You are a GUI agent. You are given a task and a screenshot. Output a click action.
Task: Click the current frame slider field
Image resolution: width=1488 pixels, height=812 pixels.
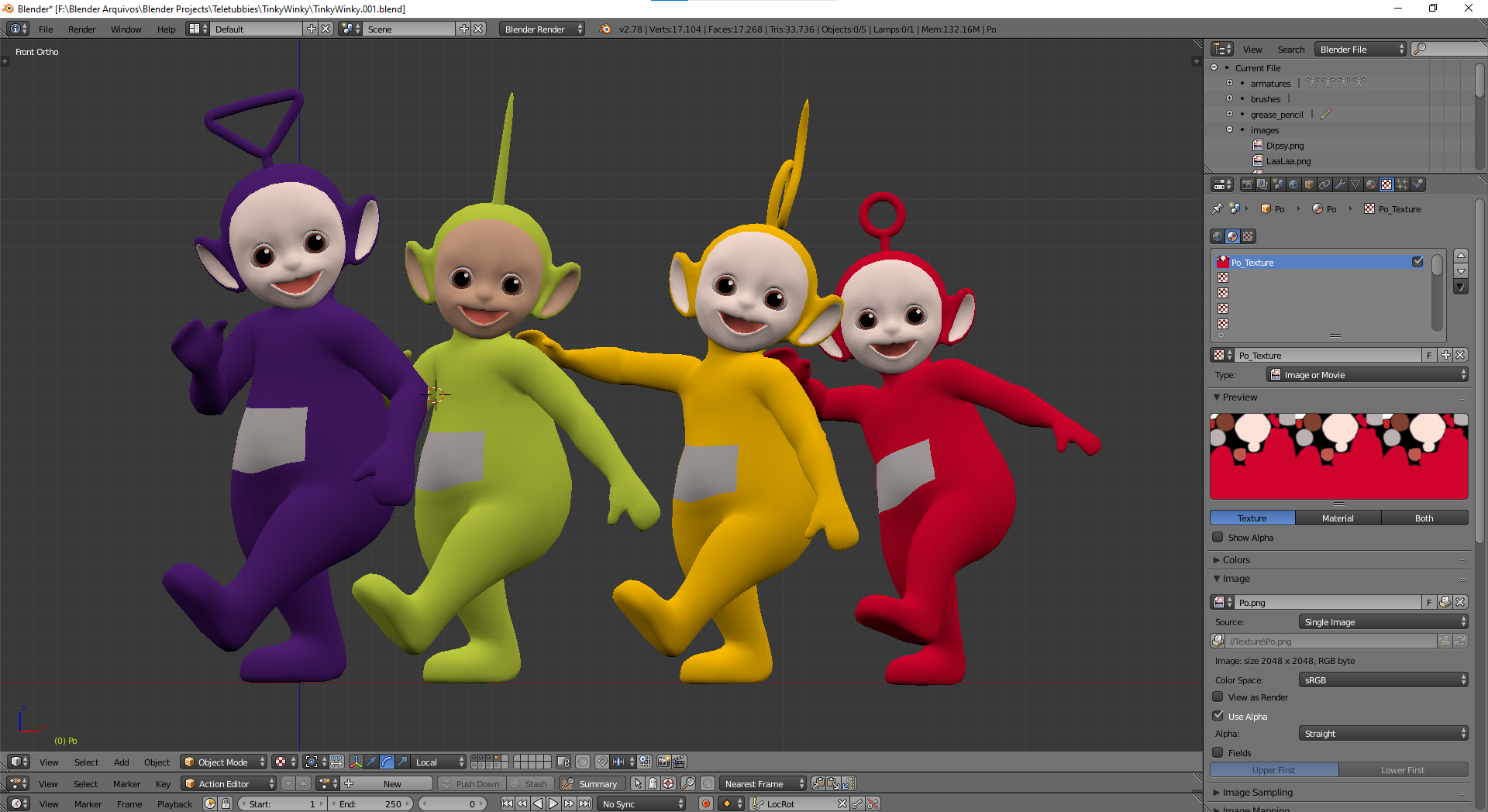[452, 804]
